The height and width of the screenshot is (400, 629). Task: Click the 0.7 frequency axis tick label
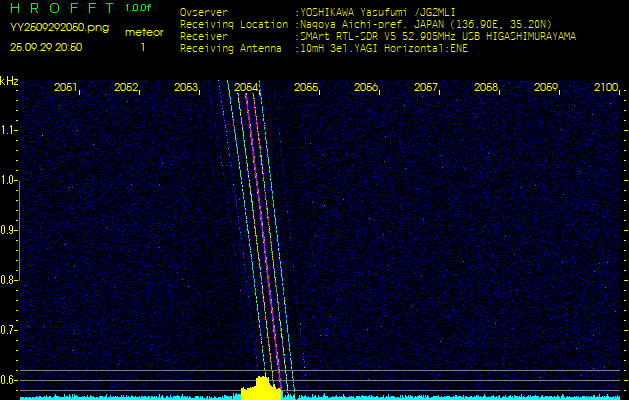(10, 330)
